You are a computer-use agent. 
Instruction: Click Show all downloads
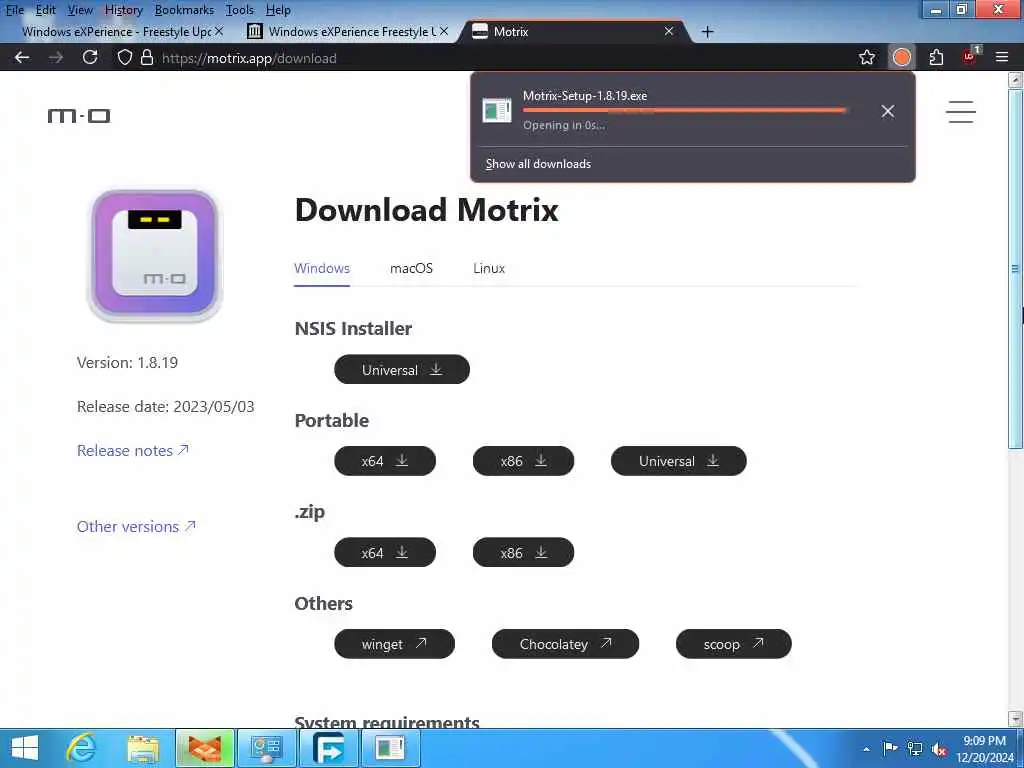538,164
